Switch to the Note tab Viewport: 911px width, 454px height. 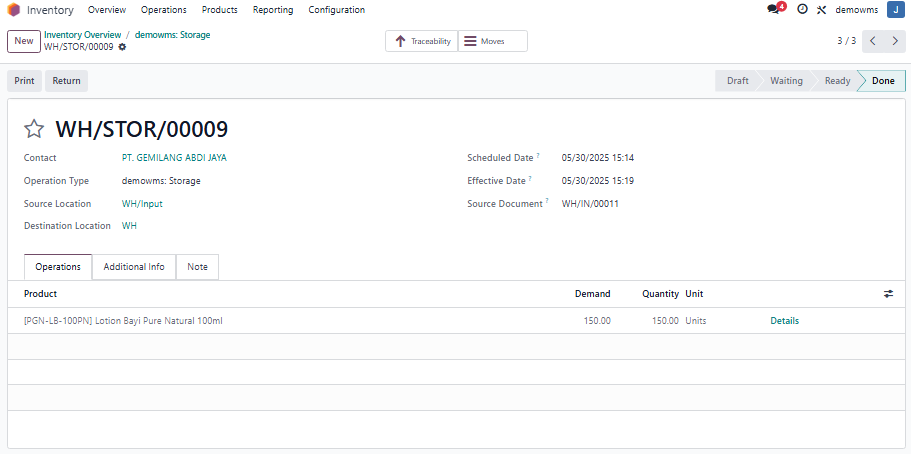pos(197,267)
